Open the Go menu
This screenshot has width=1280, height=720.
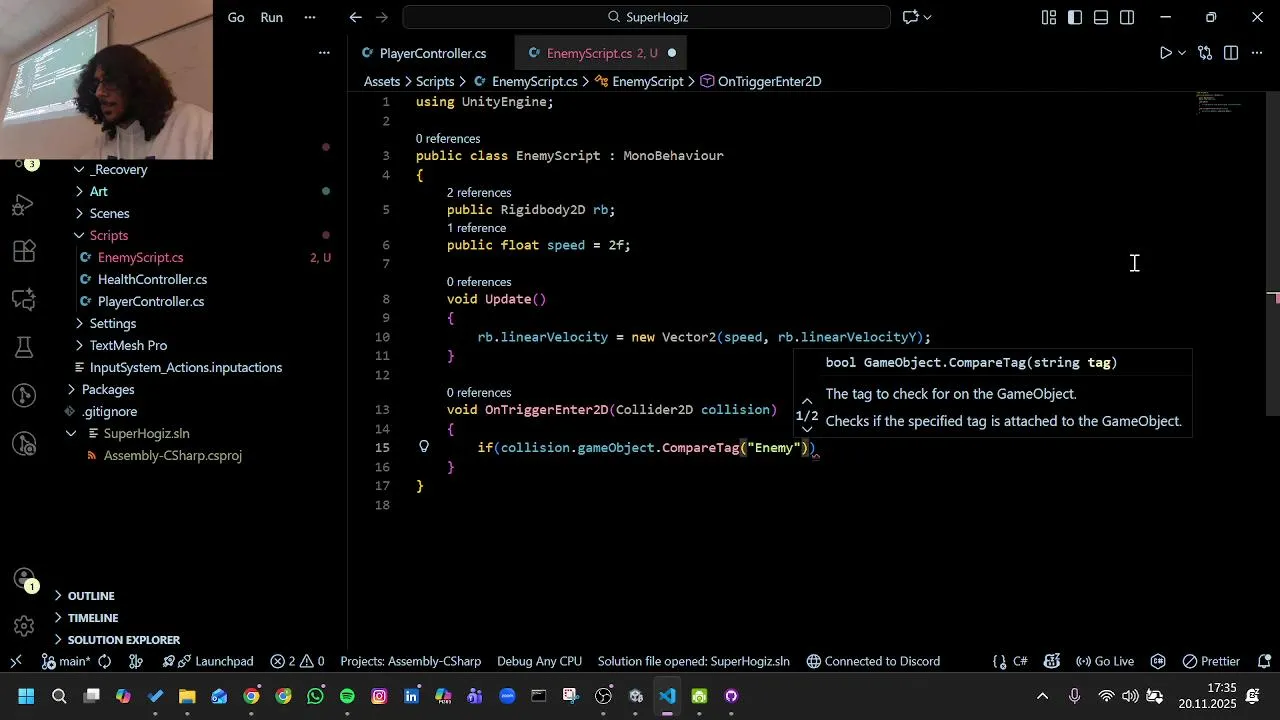point(236,17)
